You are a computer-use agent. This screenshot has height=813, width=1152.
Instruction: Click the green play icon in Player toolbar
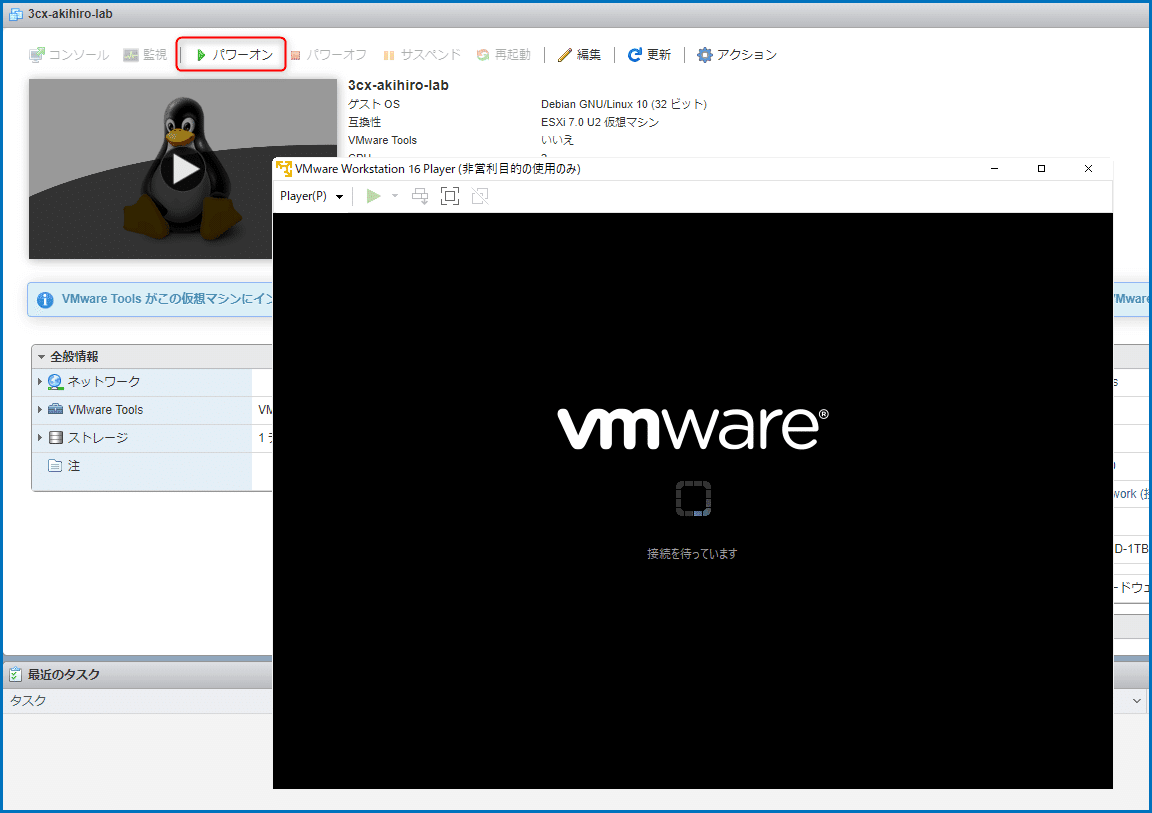tap(373, 196)
